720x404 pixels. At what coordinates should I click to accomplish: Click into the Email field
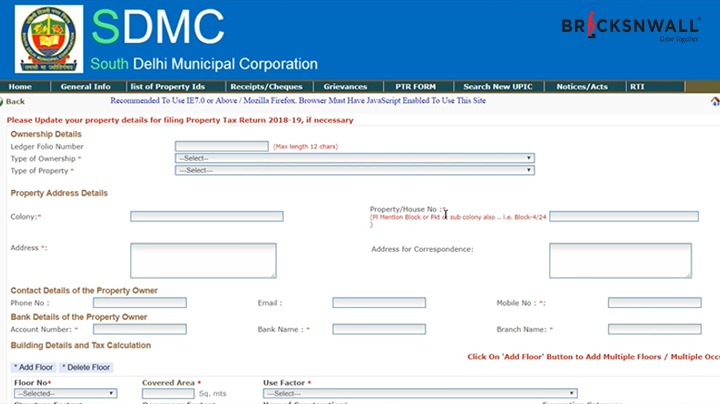tap(379, 303)
